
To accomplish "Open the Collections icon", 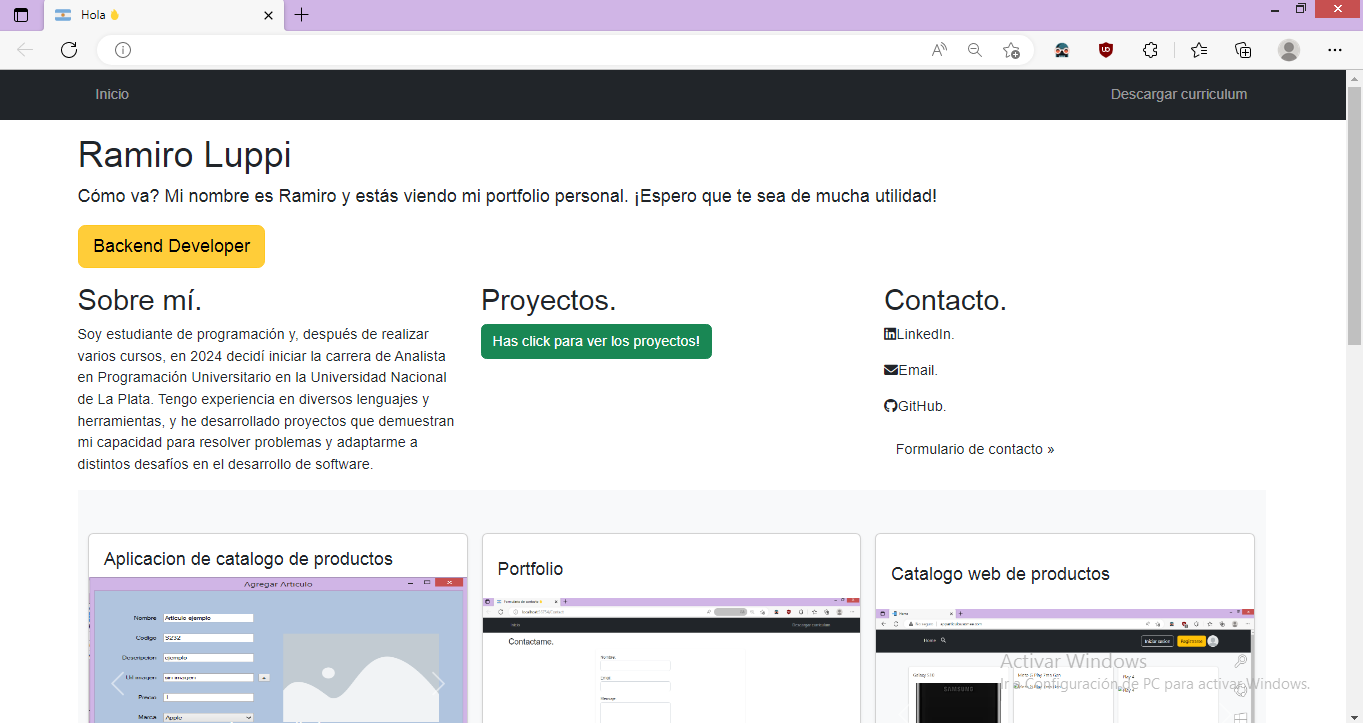I will (x=1243, y=50).
